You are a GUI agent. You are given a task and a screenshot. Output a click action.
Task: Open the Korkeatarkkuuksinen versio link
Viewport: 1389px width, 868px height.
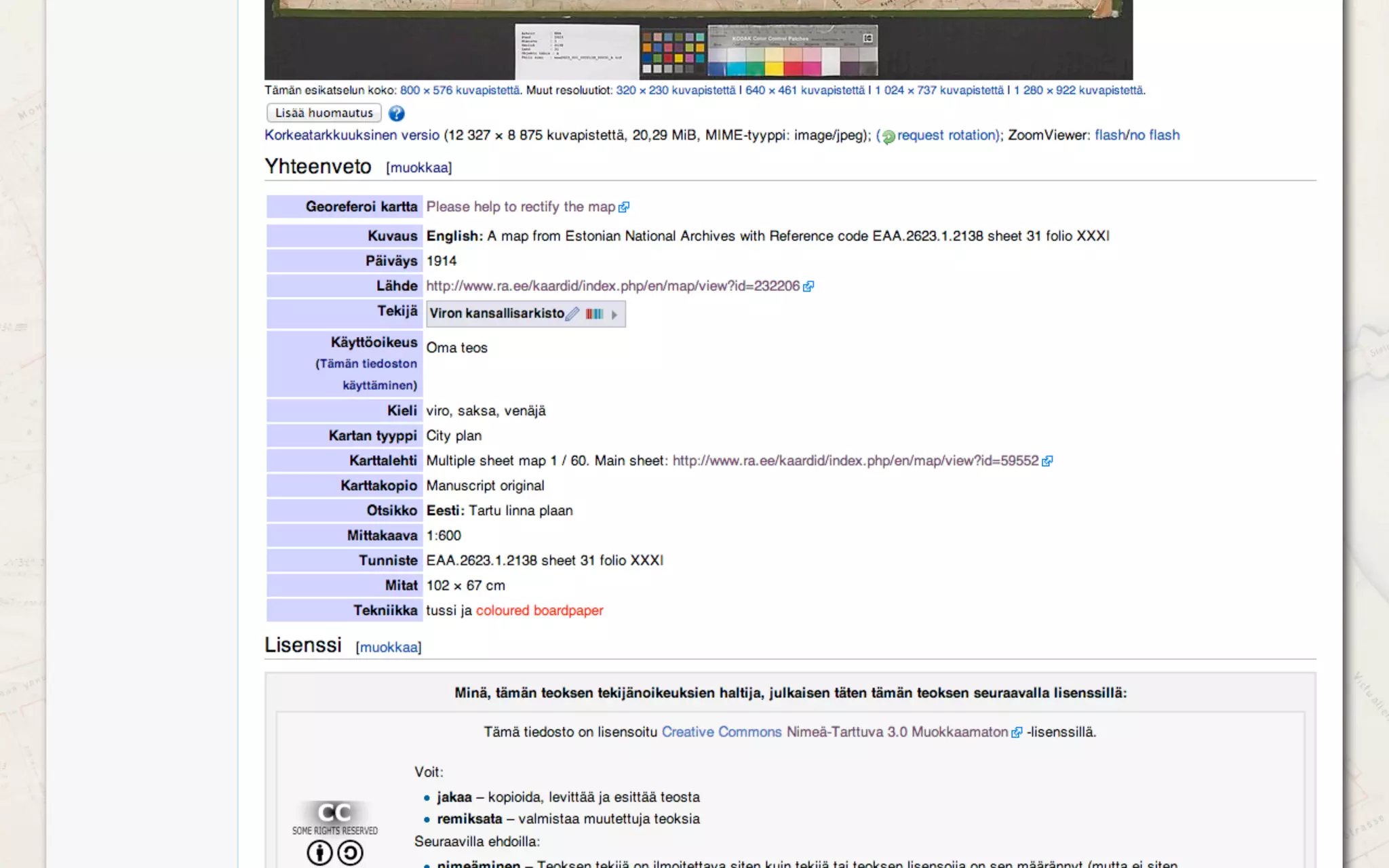point(351,135)
